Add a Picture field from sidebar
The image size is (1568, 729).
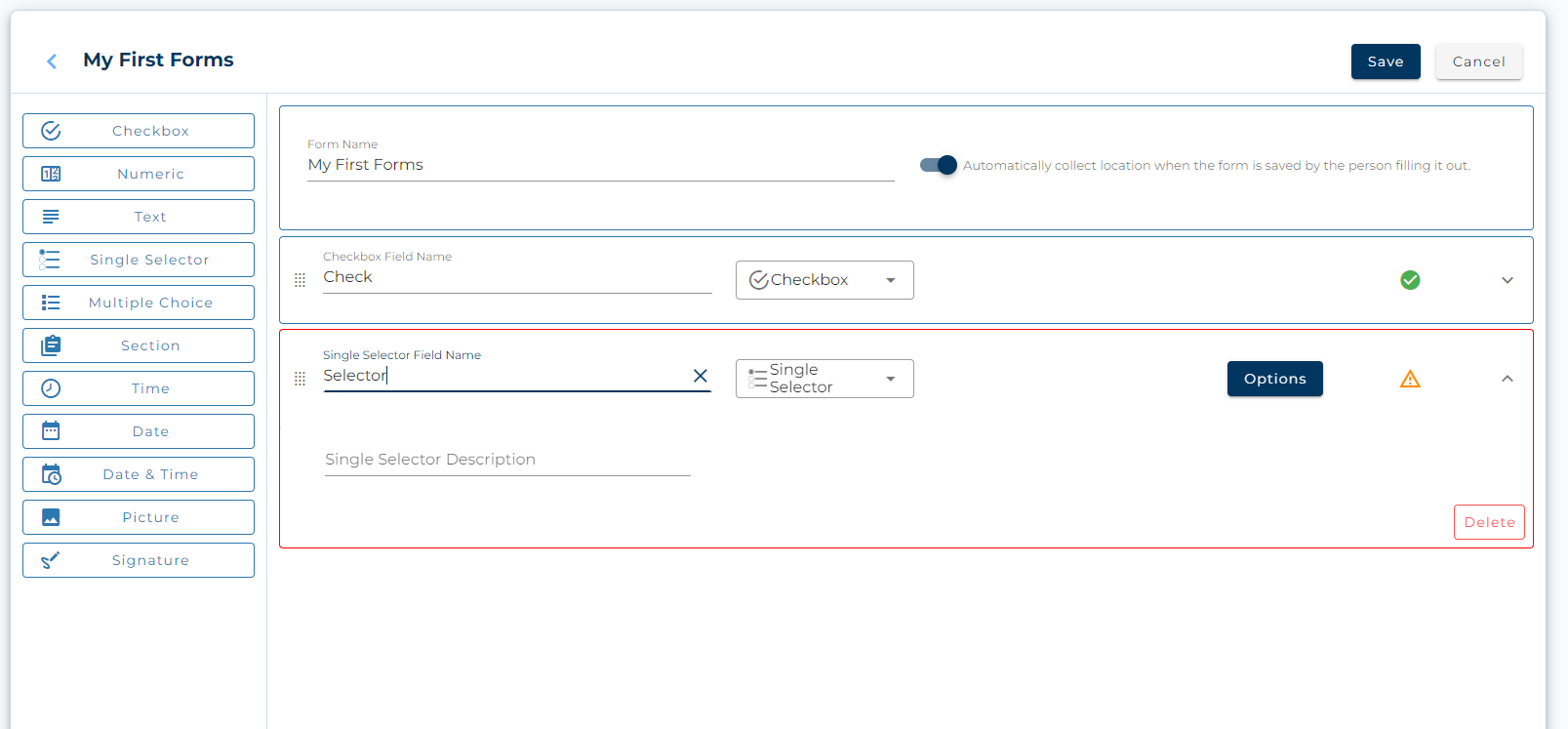pyautogui.click(x=139, y=517)
